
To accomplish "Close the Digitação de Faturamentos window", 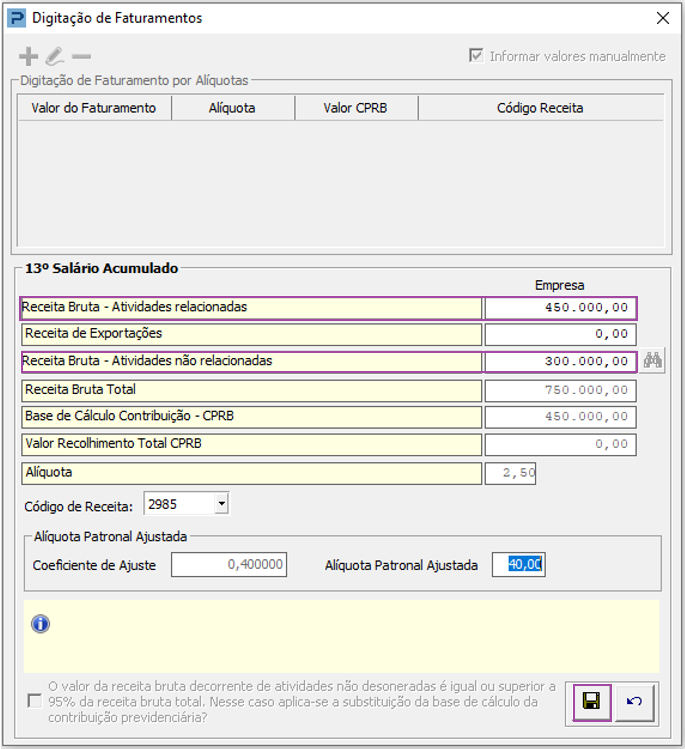I will pos(662,18).
